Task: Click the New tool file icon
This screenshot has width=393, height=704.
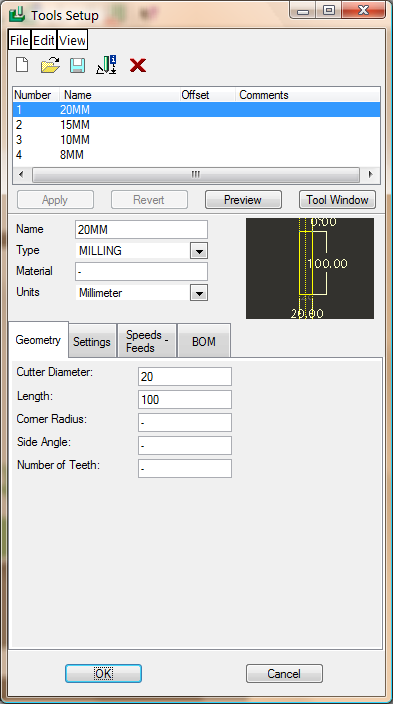Action: point(22,66)
